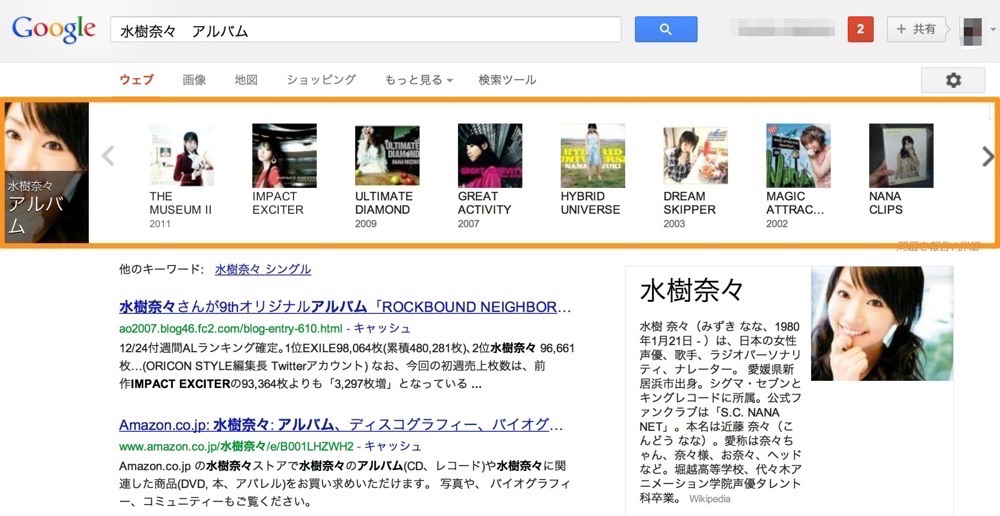Open cached version of ao2007.blog46.fc2.com result

(382, 328)
